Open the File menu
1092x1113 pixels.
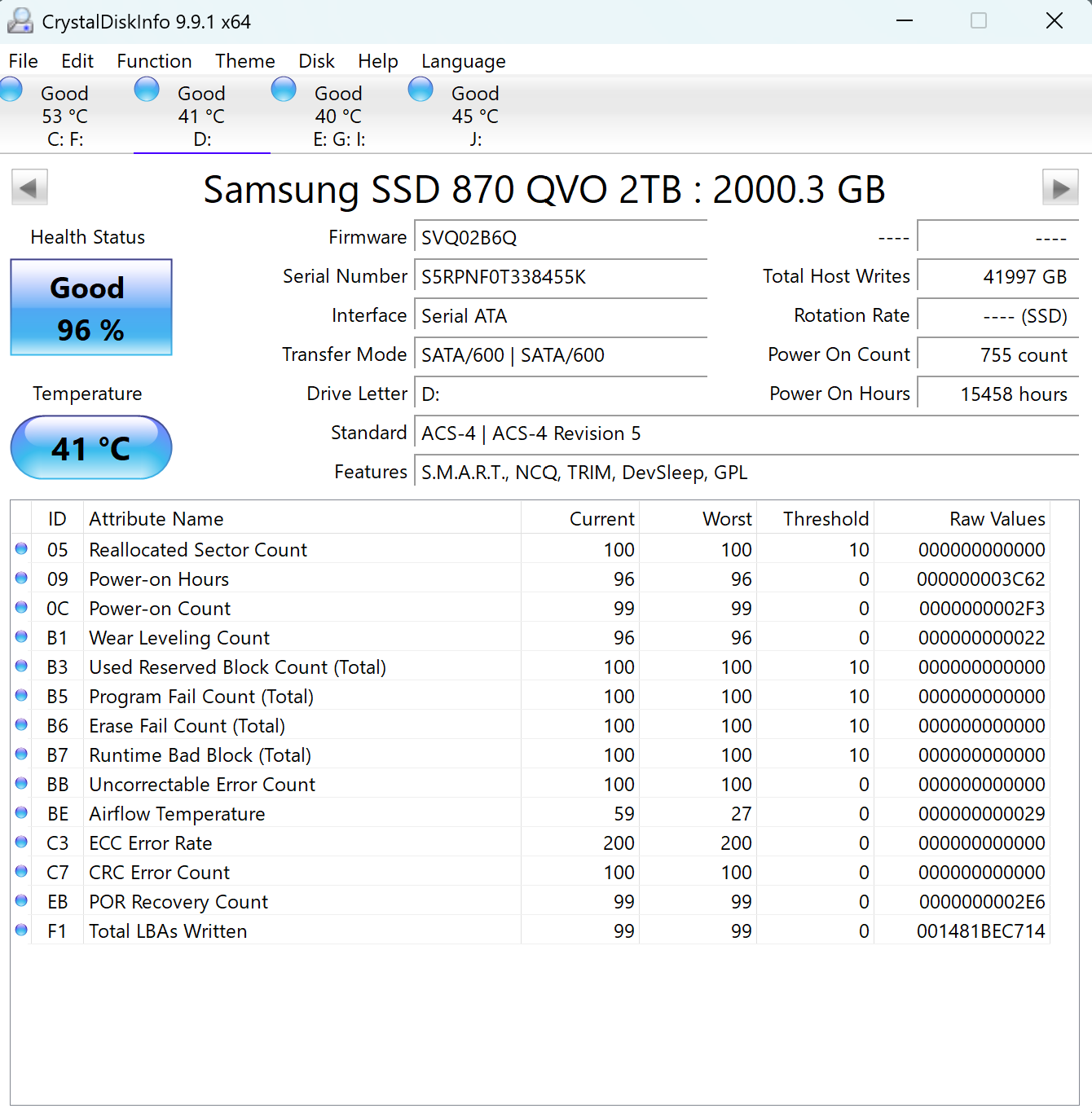(x=24, y=61)
